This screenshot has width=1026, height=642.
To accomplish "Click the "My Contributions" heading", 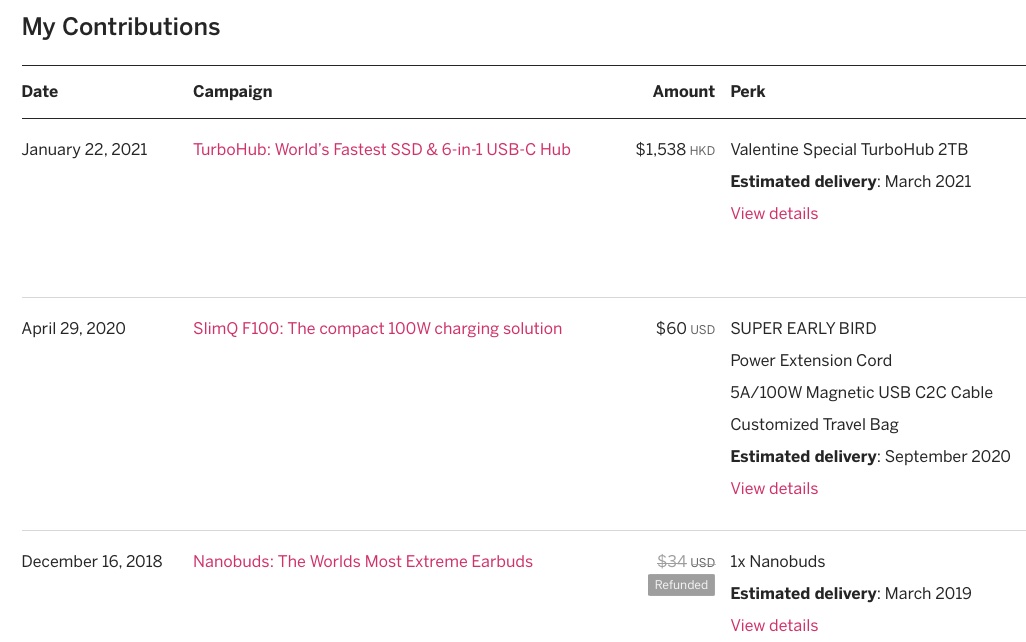I will pyautogui.click(x=121, y=27).
